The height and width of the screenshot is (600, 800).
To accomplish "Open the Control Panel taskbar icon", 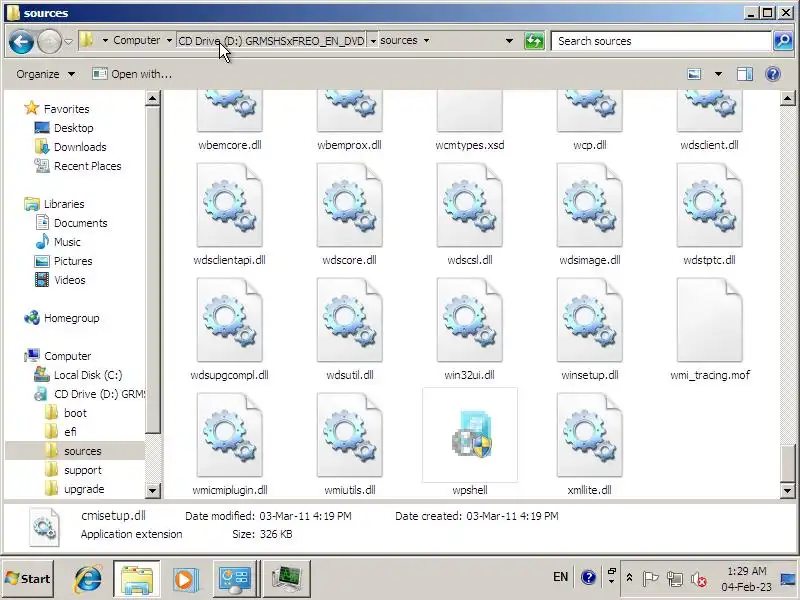I will tap(234, 579).
